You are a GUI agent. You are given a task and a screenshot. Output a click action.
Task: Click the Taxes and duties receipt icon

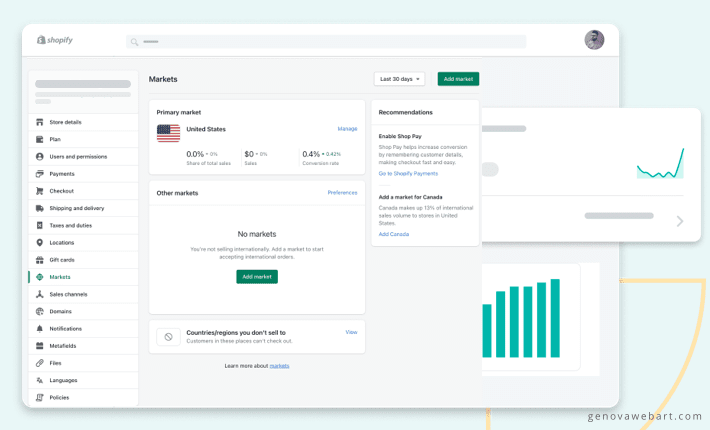[x=40, y=225]
